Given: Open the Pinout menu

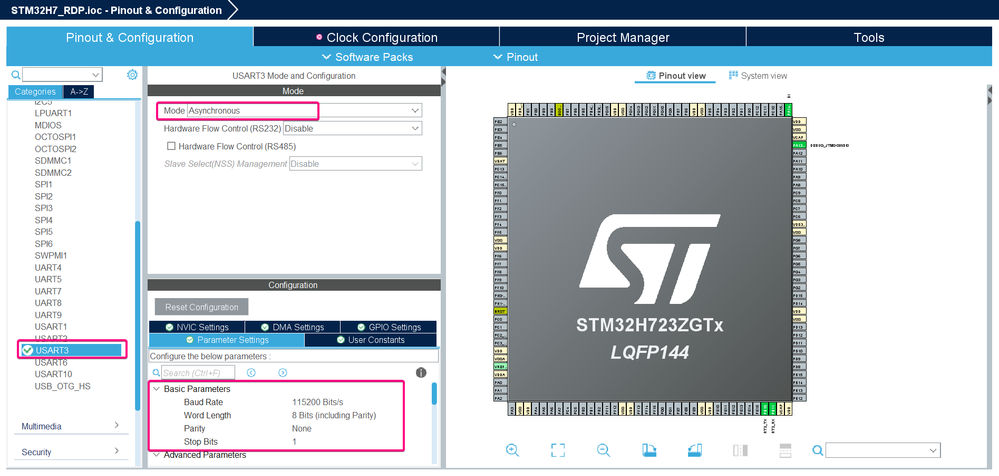Looking at the screenshot, I should pyautogui.click(x=515, y=57).
